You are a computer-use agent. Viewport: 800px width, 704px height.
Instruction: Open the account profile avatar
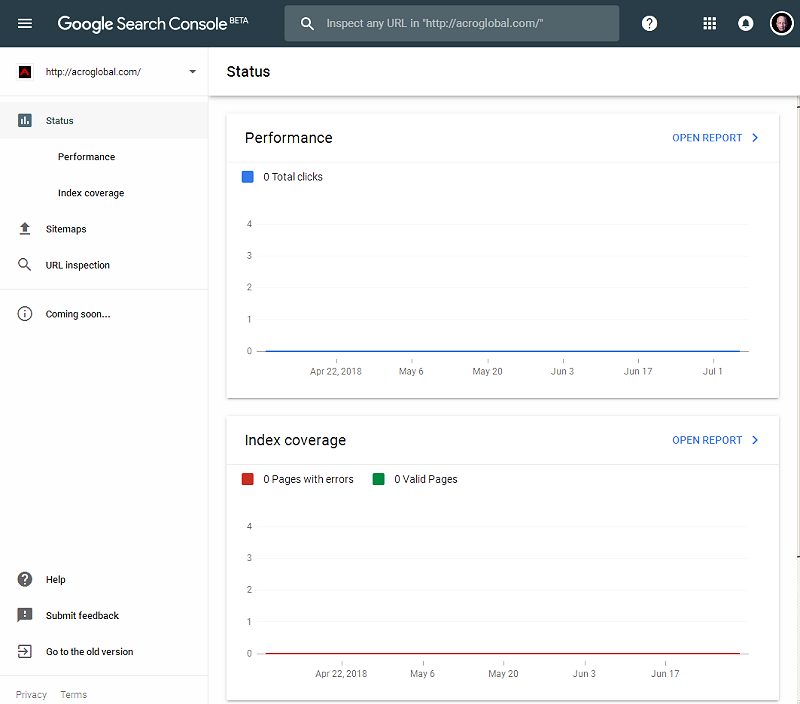[x=781, y=23]
